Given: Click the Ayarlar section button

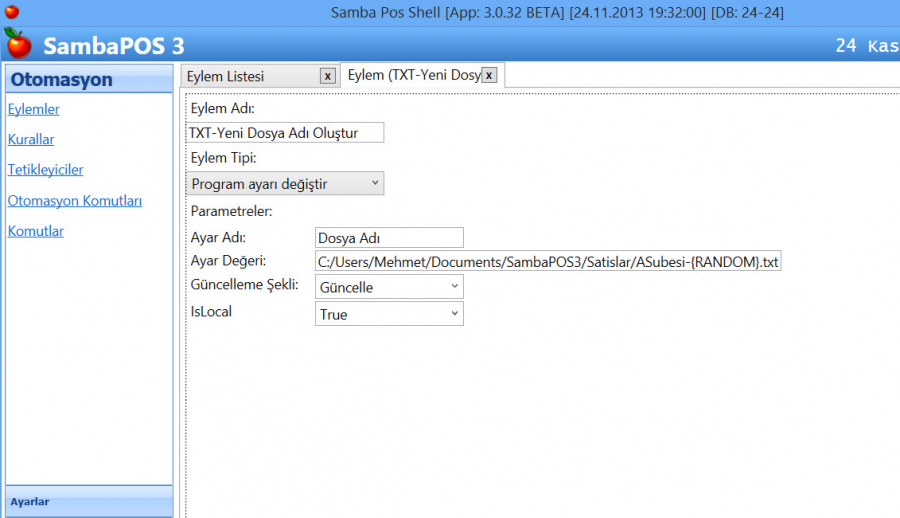Looking at the screenshot, I should [90, 501].
